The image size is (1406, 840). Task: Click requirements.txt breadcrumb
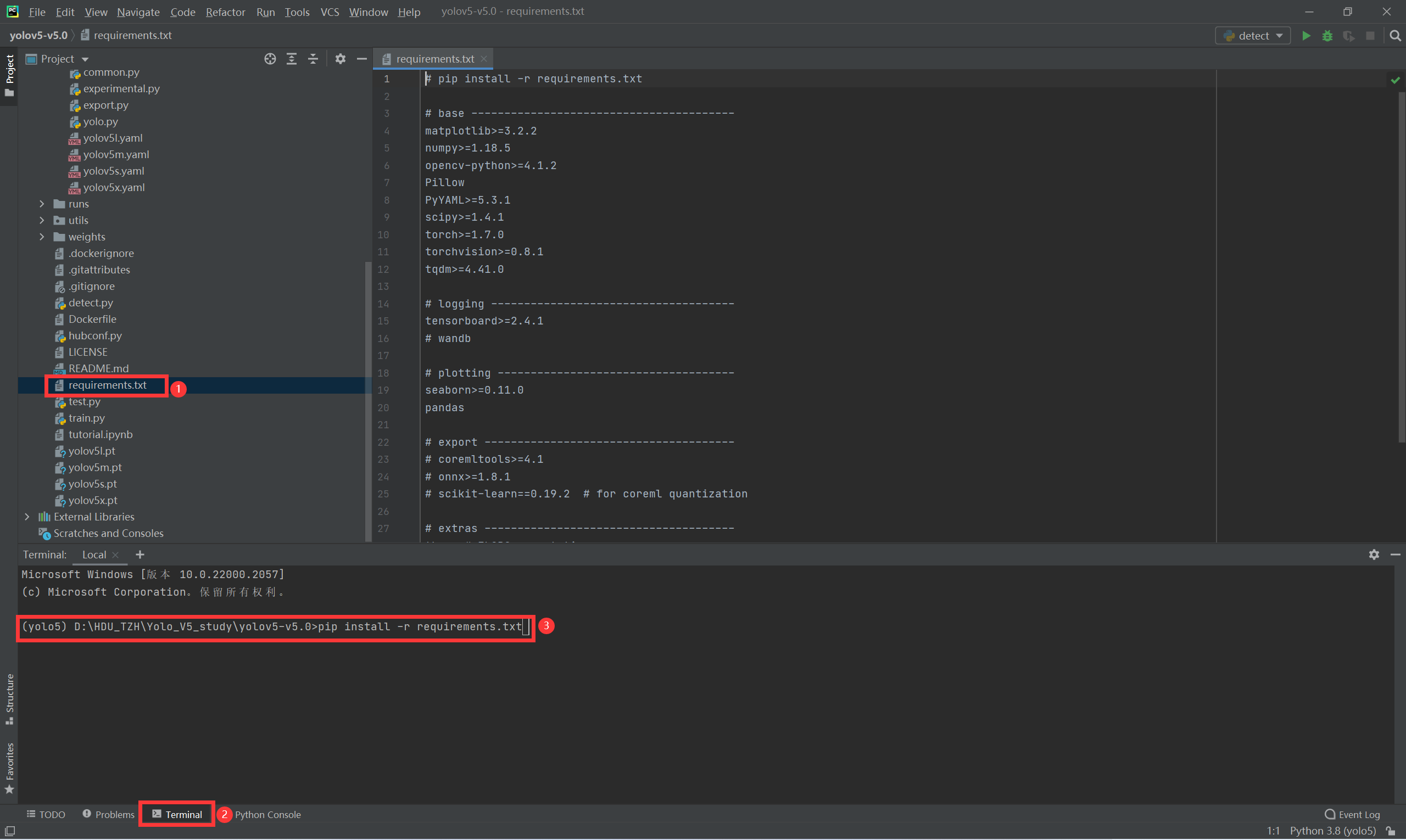(x=126, y=35)
